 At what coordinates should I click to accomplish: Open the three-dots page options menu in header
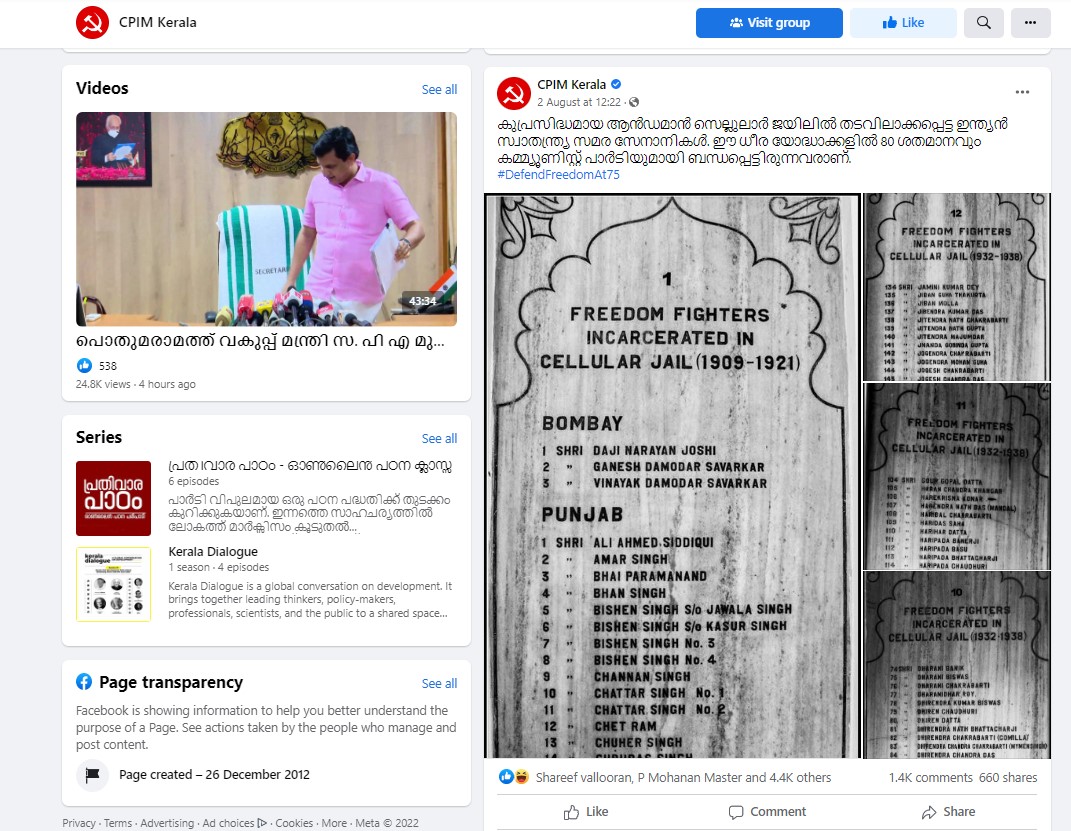pos(1030,23)
